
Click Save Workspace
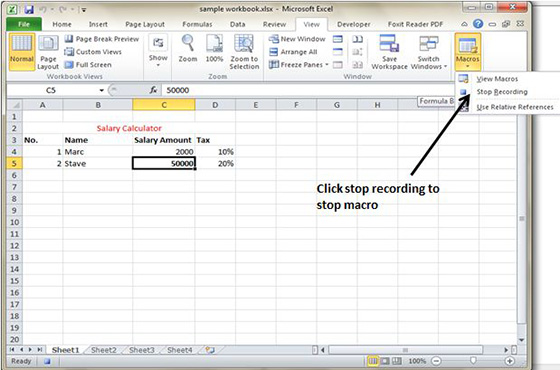click(x=389, y=52)
